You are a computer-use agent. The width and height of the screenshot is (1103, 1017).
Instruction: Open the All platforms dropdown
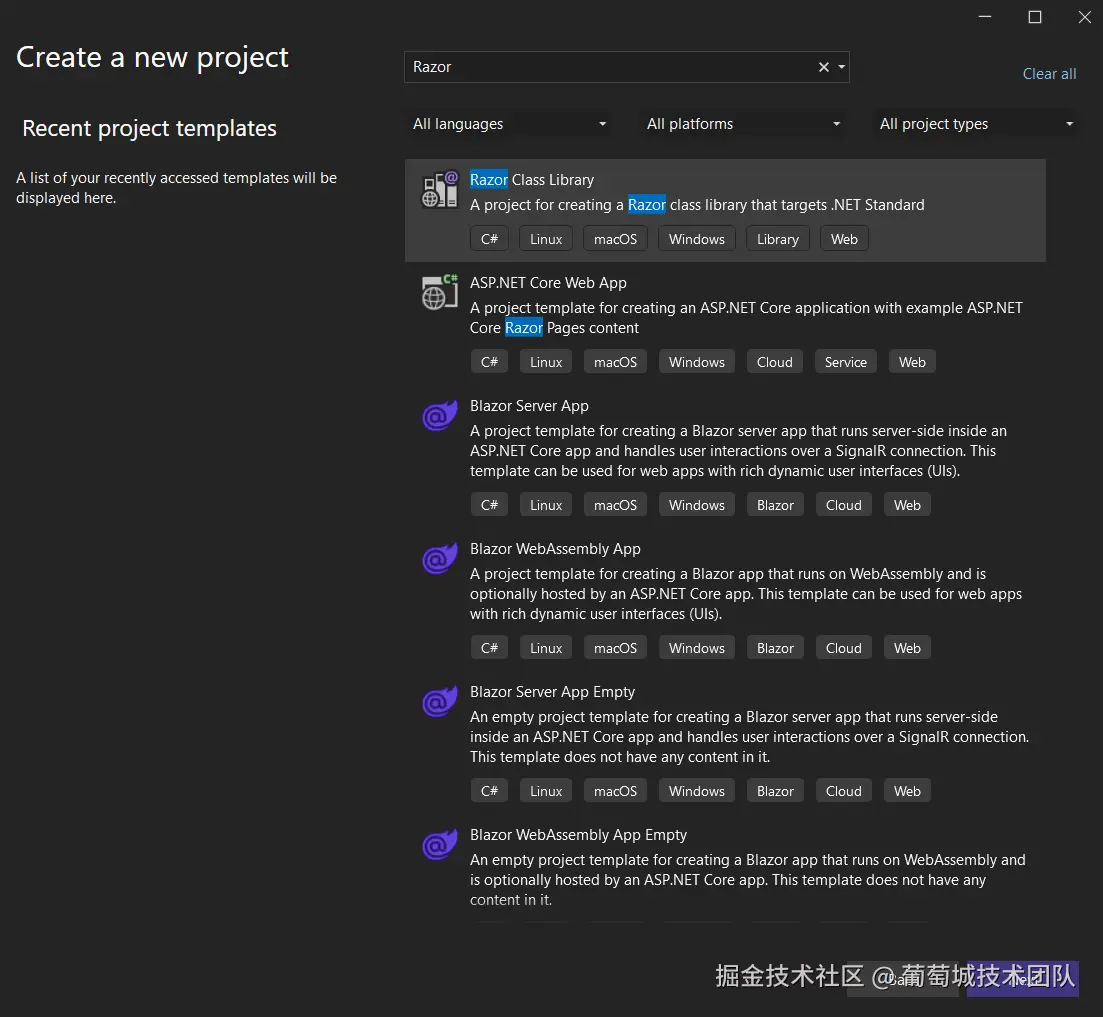(x=743, y=124)
